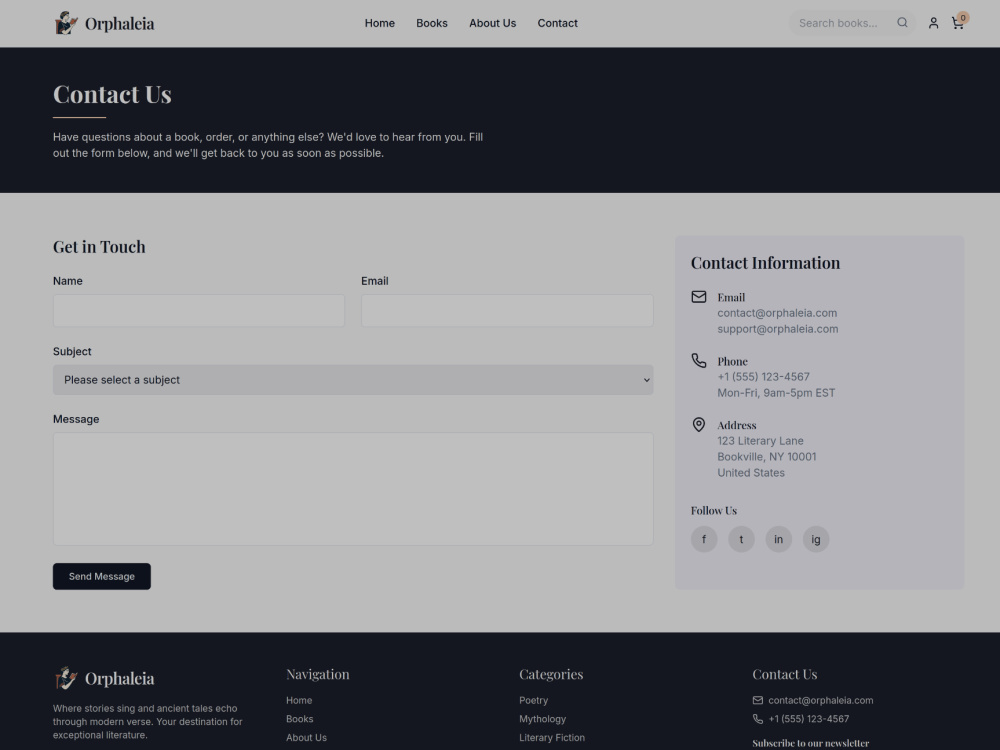Click the 'United States' text

pos(751,473)
